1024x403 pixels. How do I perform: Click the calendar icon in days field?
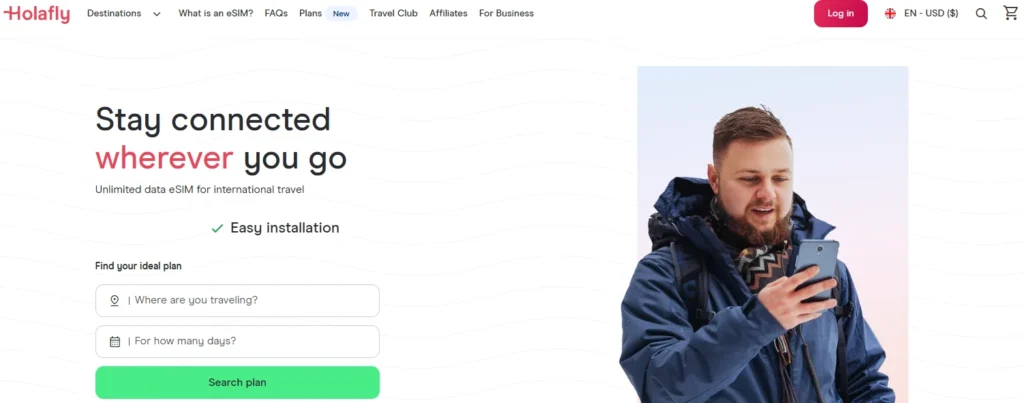115,342
